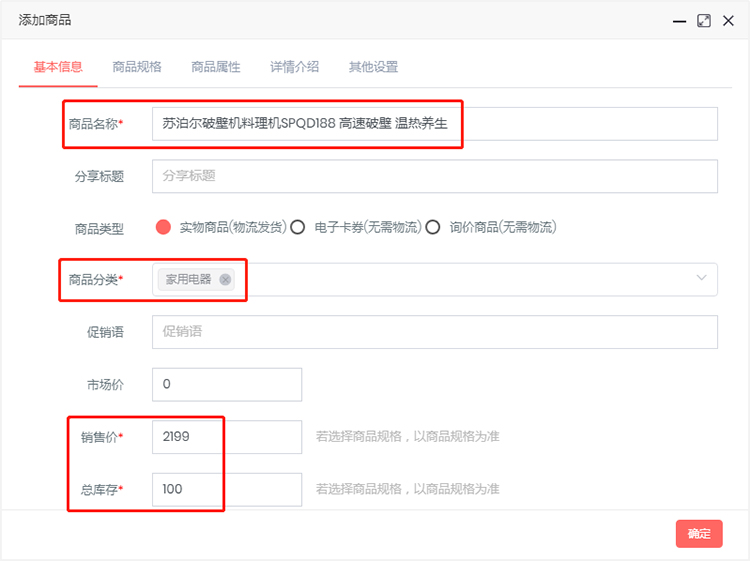Confirm with the 确定 button
The image size is (750, 561).
coord(699,534)
